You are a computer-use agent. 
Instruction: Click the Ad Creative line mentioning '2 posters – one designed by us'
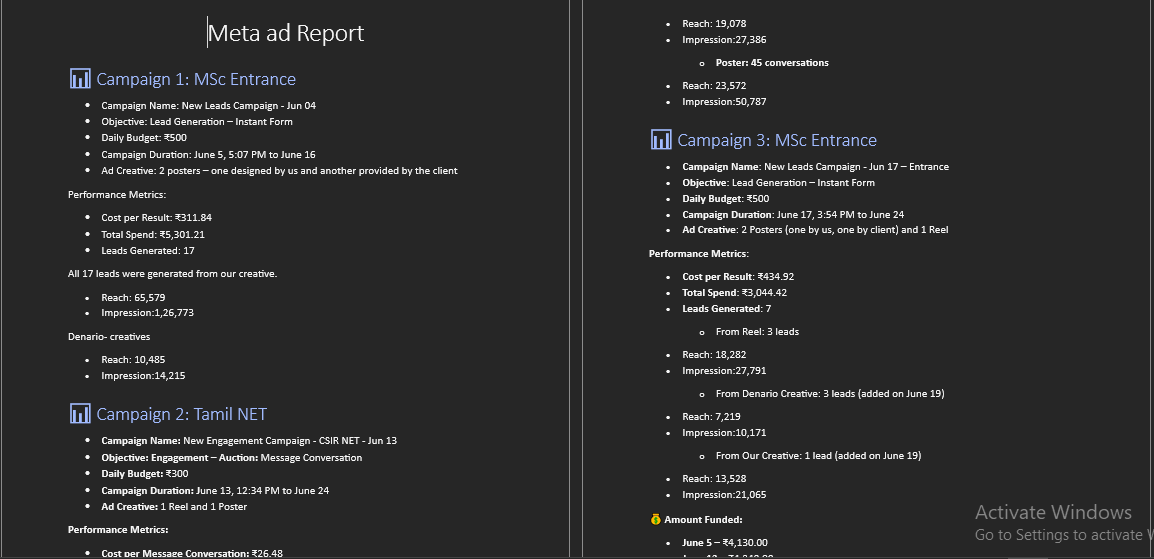tap(279, 171)
